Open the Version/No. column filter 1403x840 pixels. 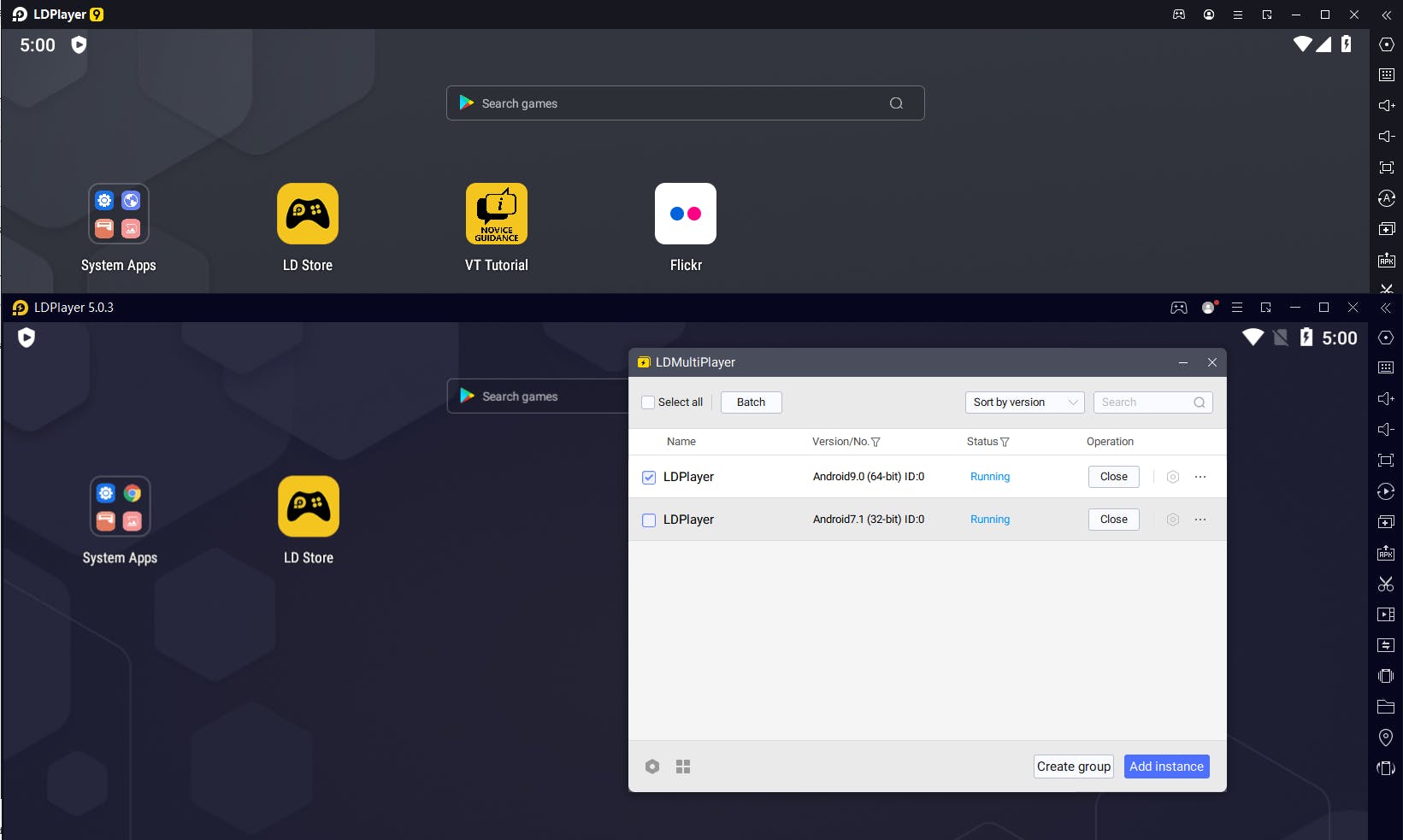click(x=875, y=442)
